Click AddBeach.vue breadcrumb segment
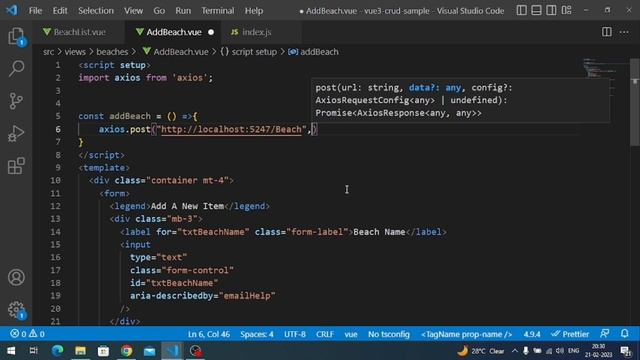The height and width of the screenshot is (360, 640). click(x=176, y=52)
